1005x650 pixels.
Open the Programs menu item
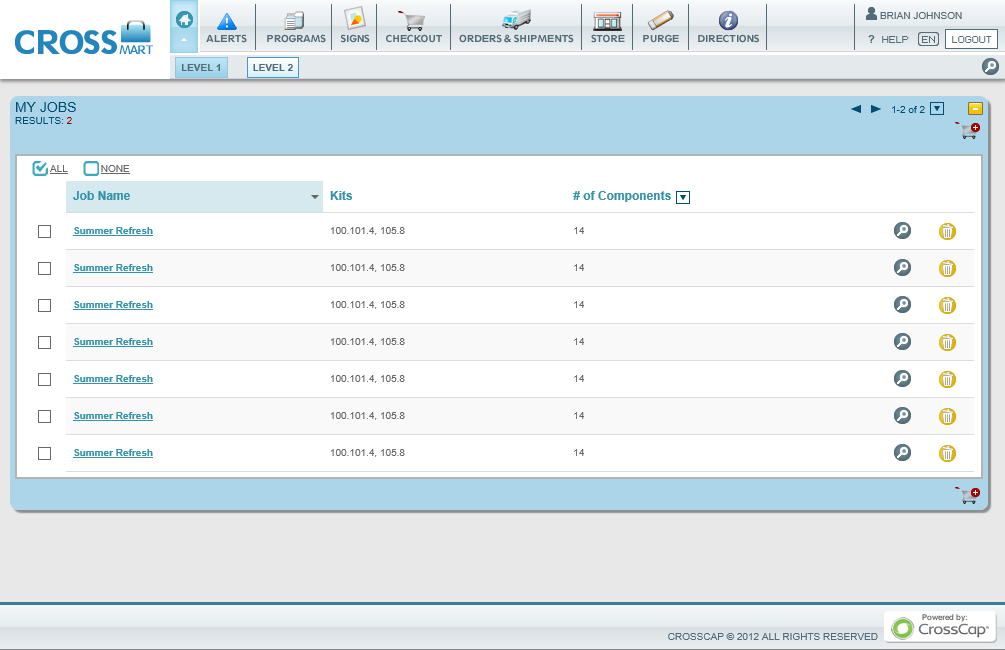pos(296,27)
